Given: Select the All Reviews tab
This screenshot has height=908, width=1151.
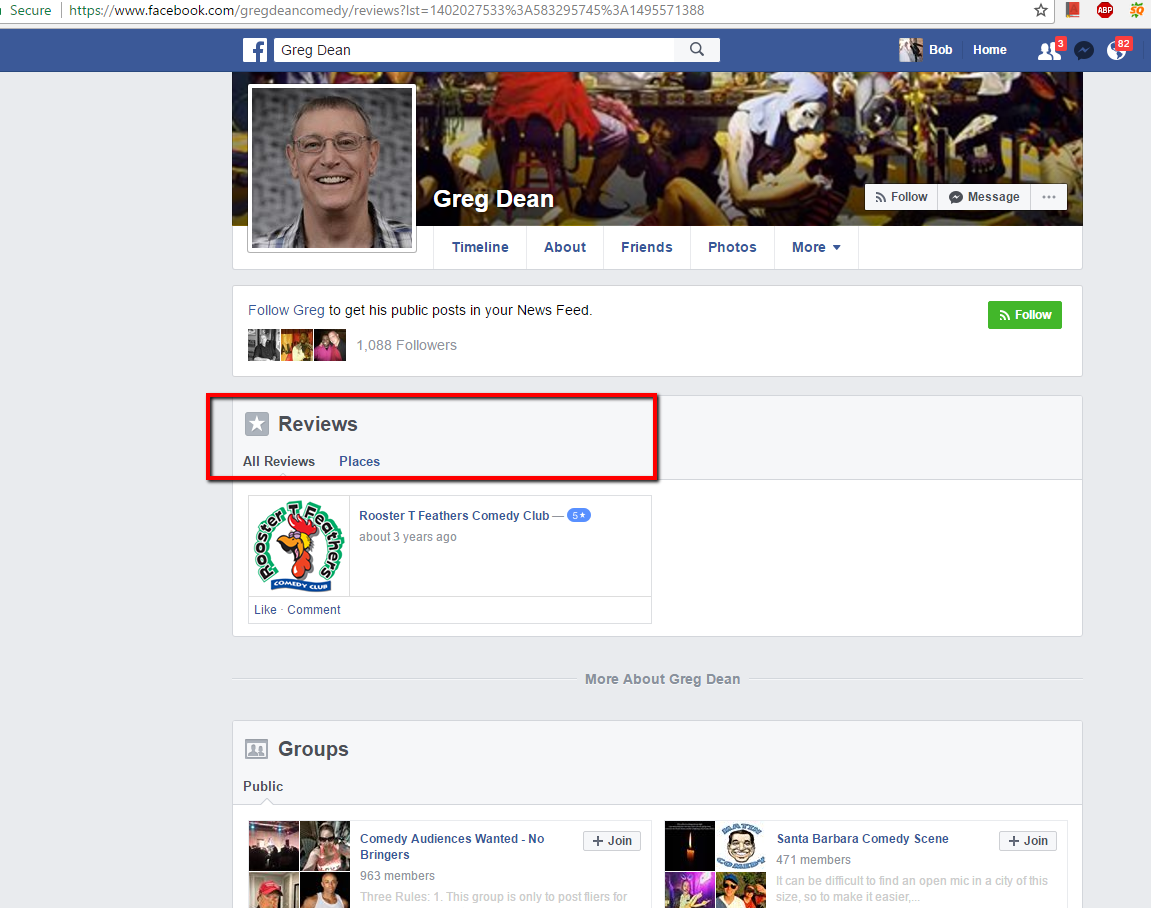Looking at the screenshot, I should 279,461.
